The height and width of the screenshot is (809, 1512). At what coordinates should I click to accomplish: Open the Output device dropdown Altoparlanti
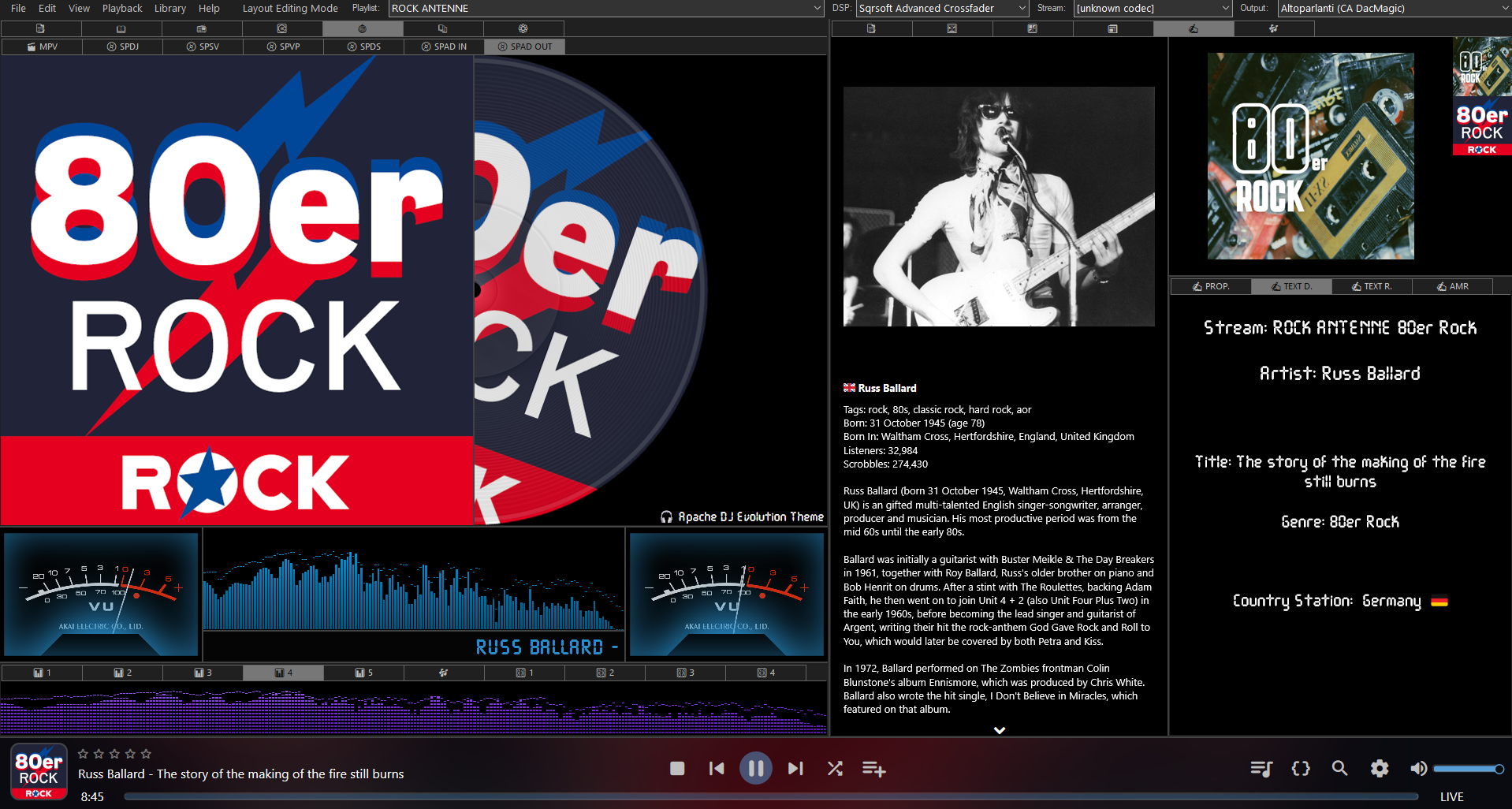(x=1394, y=8)
